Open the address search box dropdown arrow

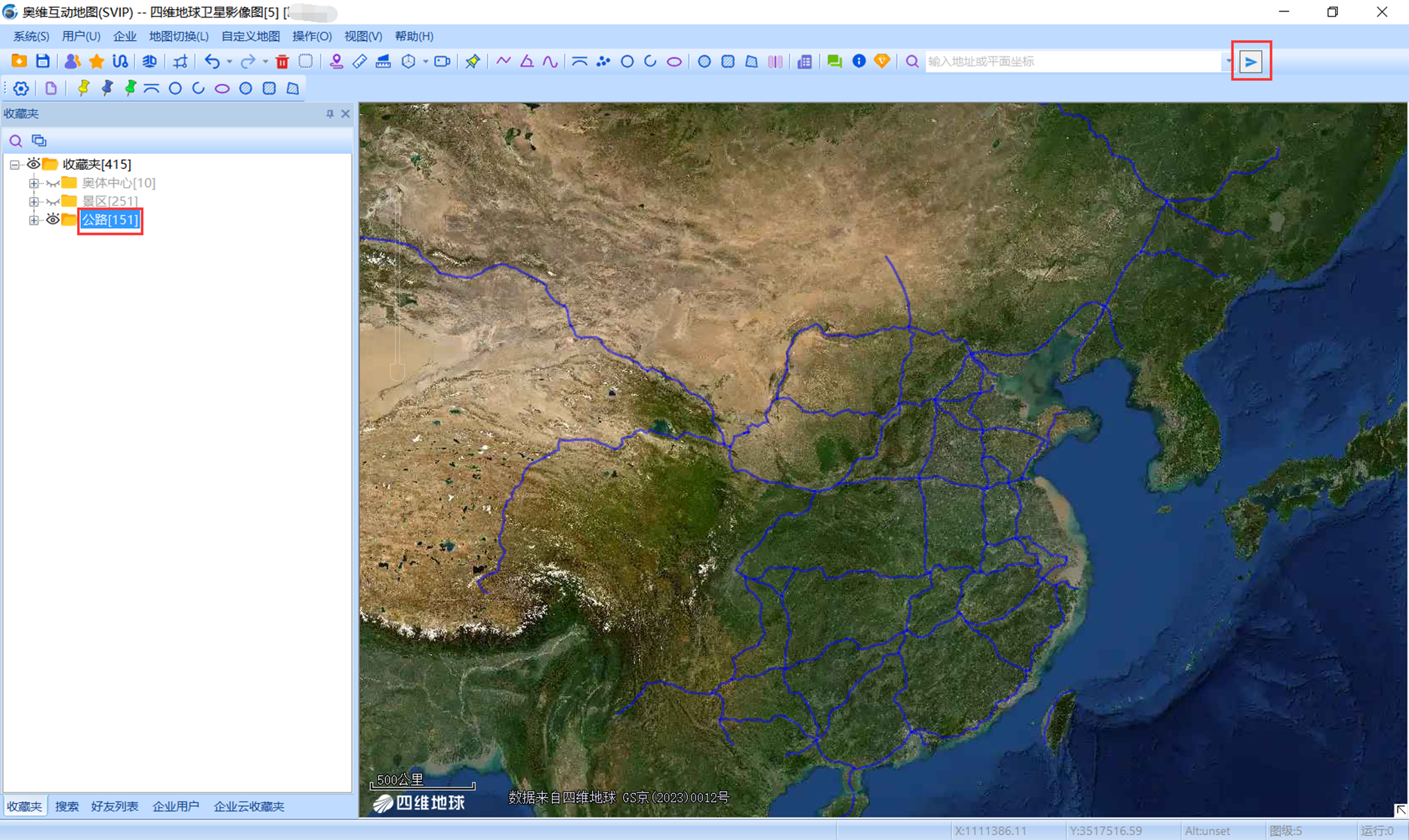1229,62
